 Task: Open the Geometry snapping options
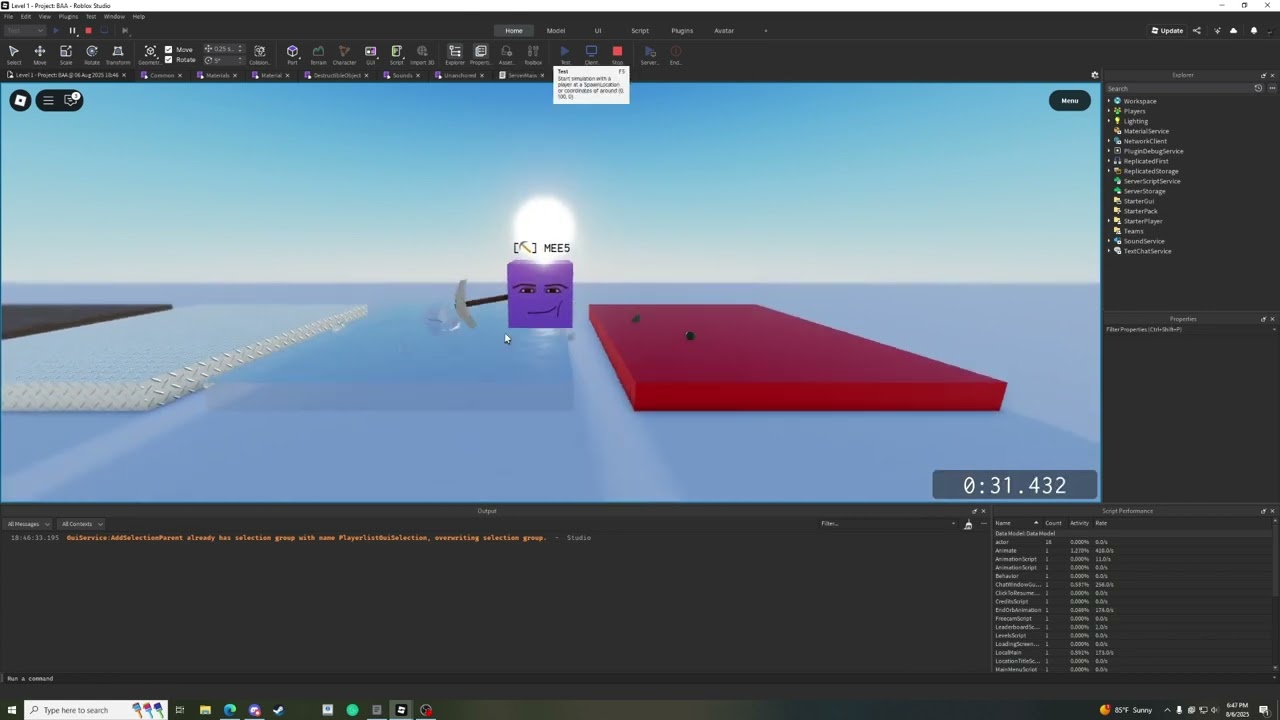coord(149,54)
